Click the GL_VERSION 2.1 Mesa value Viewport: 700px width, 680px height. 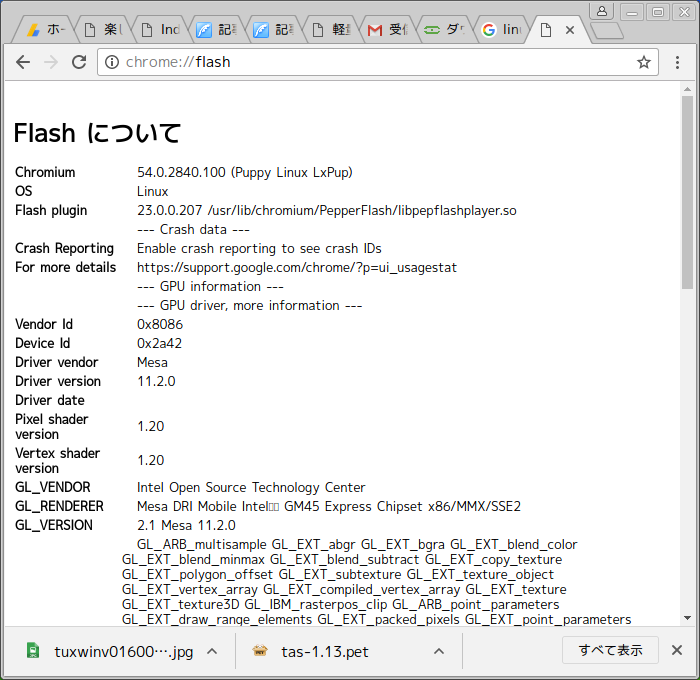coord(186,525)
